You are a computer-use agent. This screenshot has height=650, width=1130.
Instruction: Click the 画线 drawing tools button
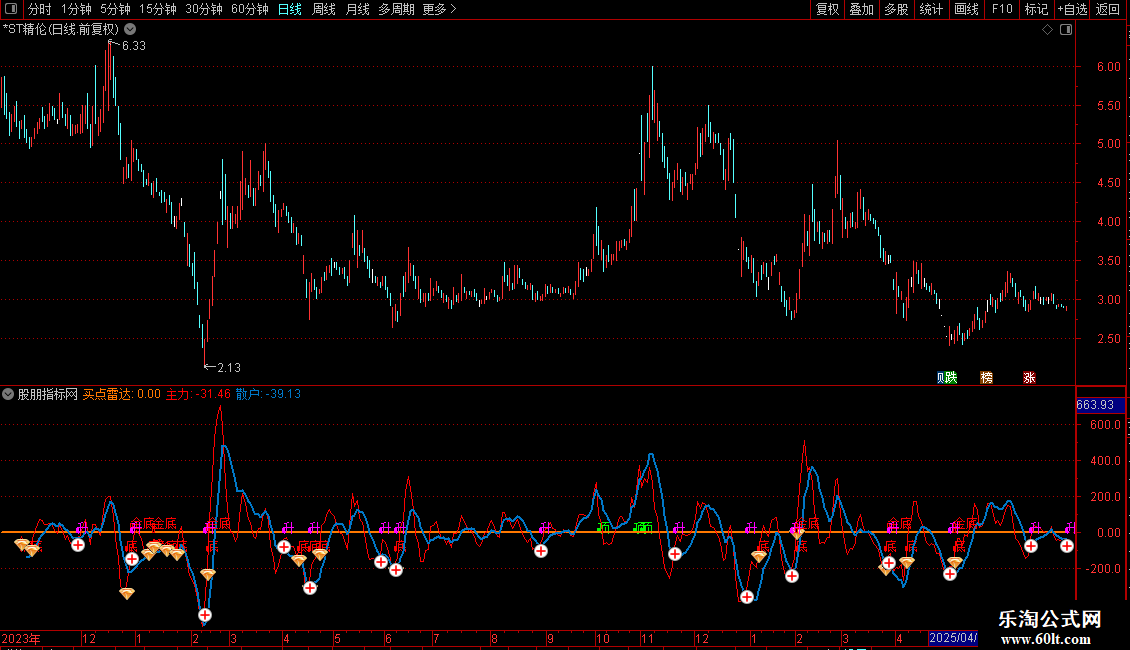(966, 9)
